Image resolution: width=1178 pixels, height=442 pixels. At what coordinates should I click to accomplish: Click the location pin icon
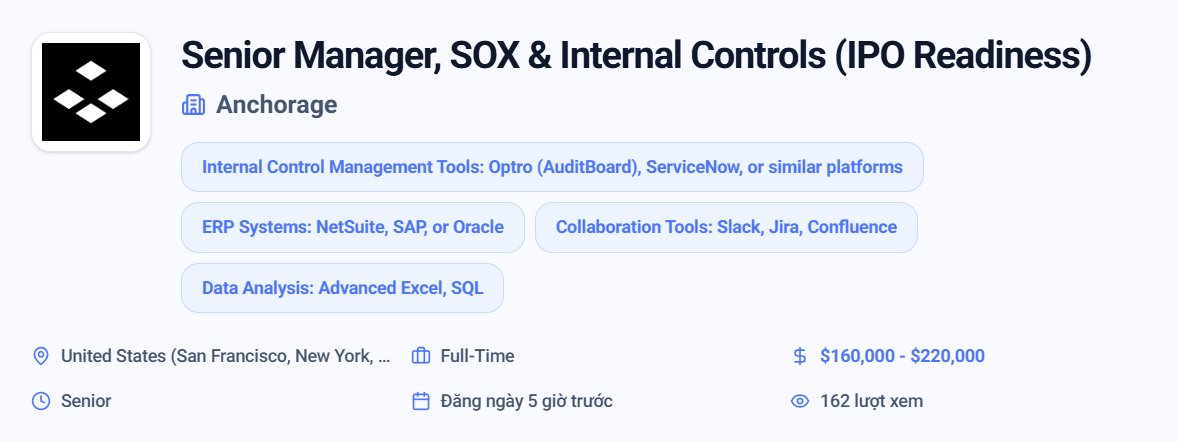point(41,356)
